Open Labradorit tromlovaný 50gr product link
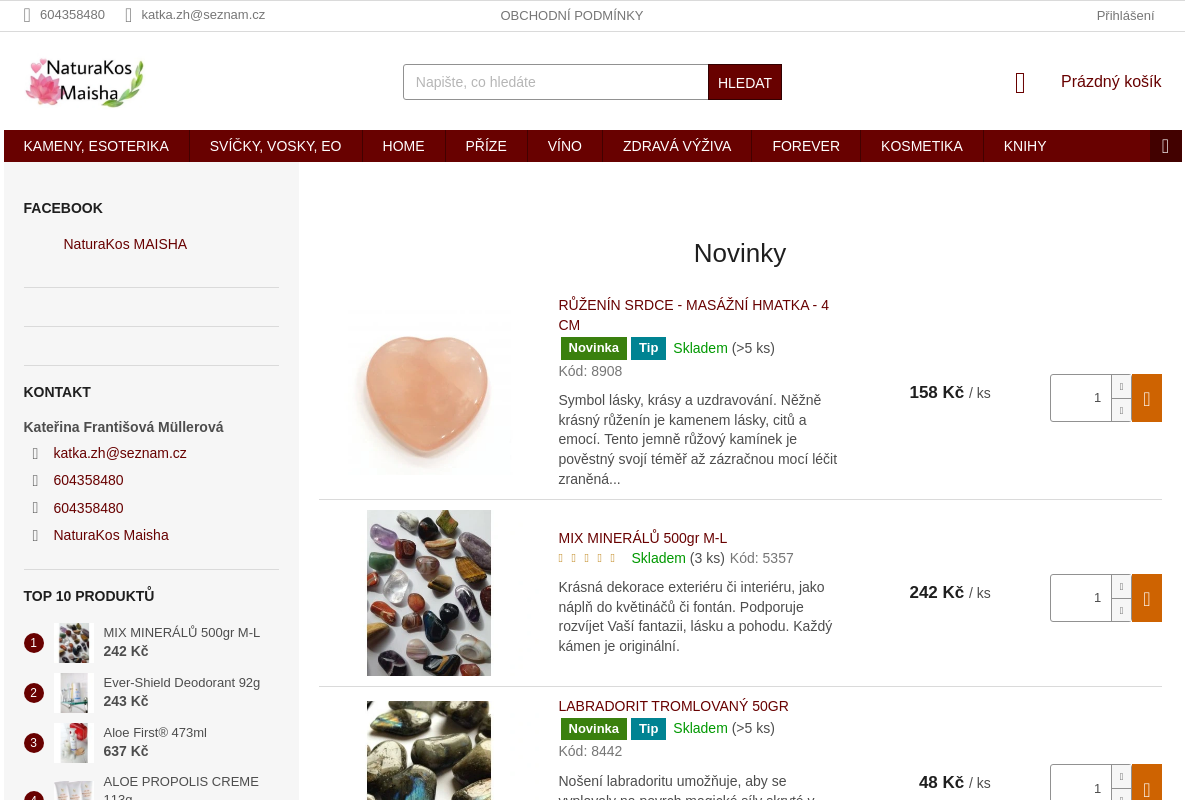The image size is (1200, 800). pos(673,706)
